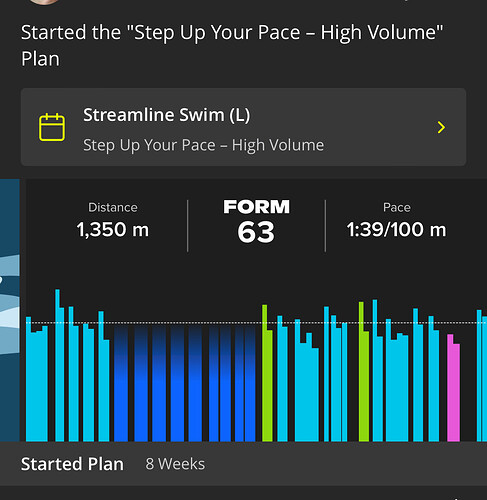Tap the 8 Weeks duration text
The height and width of the screenshot is (500, 487).
tap(175, 464)
